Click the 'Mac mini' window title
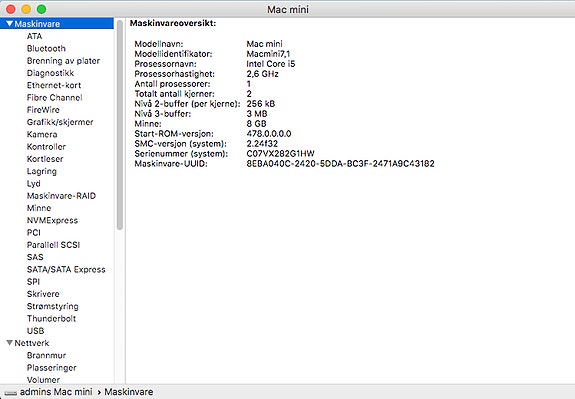This screenshot has width=575, height=399. (x=288, y=9)
